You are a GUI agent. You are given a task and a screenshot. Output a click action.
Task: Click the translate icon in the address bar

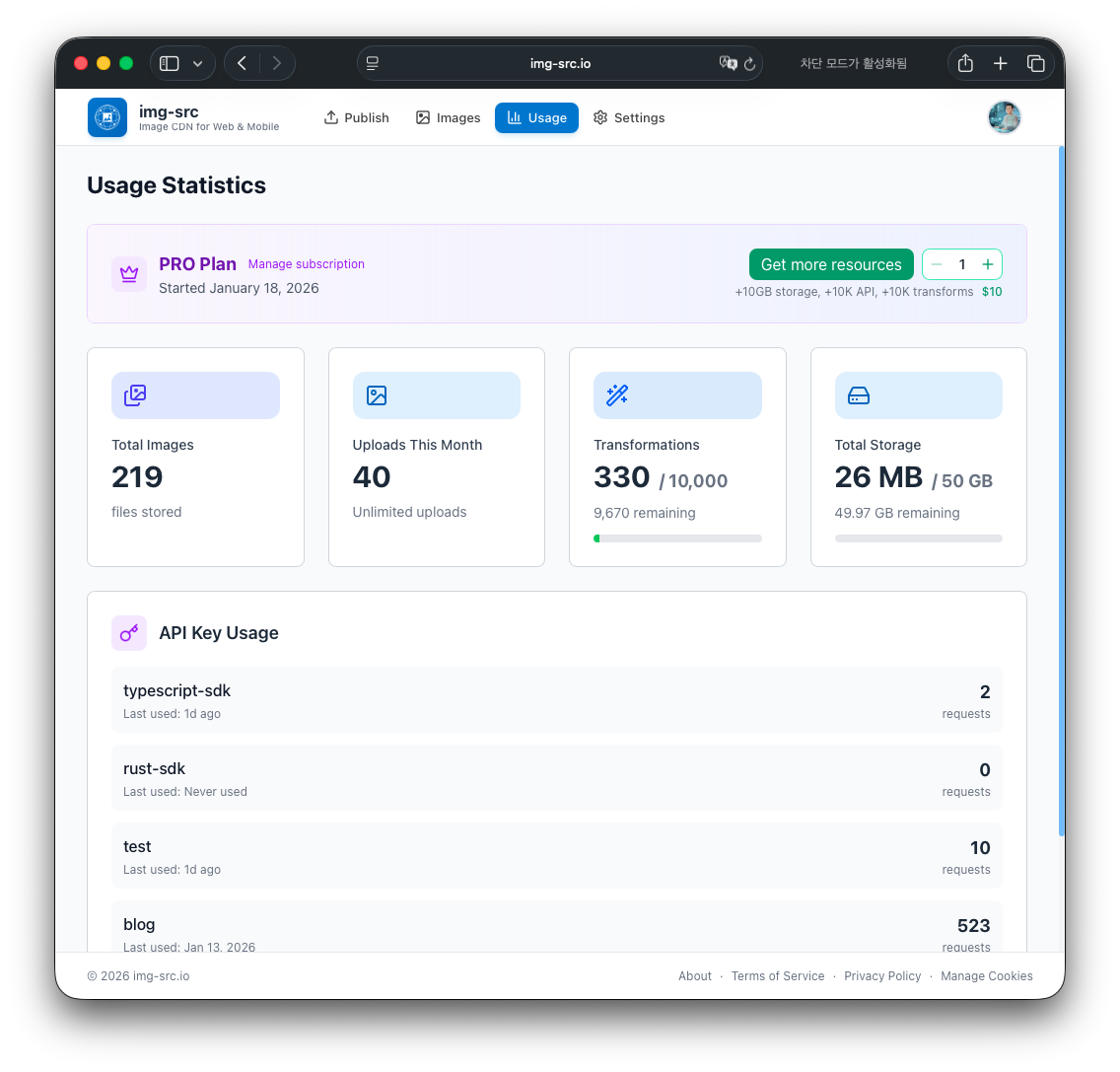pos(728,63)
